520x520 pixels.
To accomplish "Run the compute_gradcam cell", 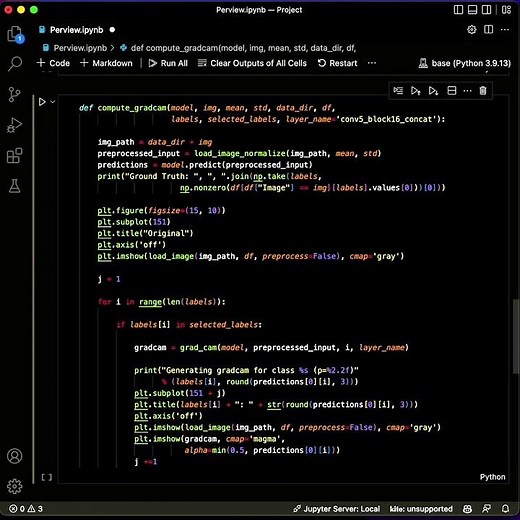I will (42, 102).
